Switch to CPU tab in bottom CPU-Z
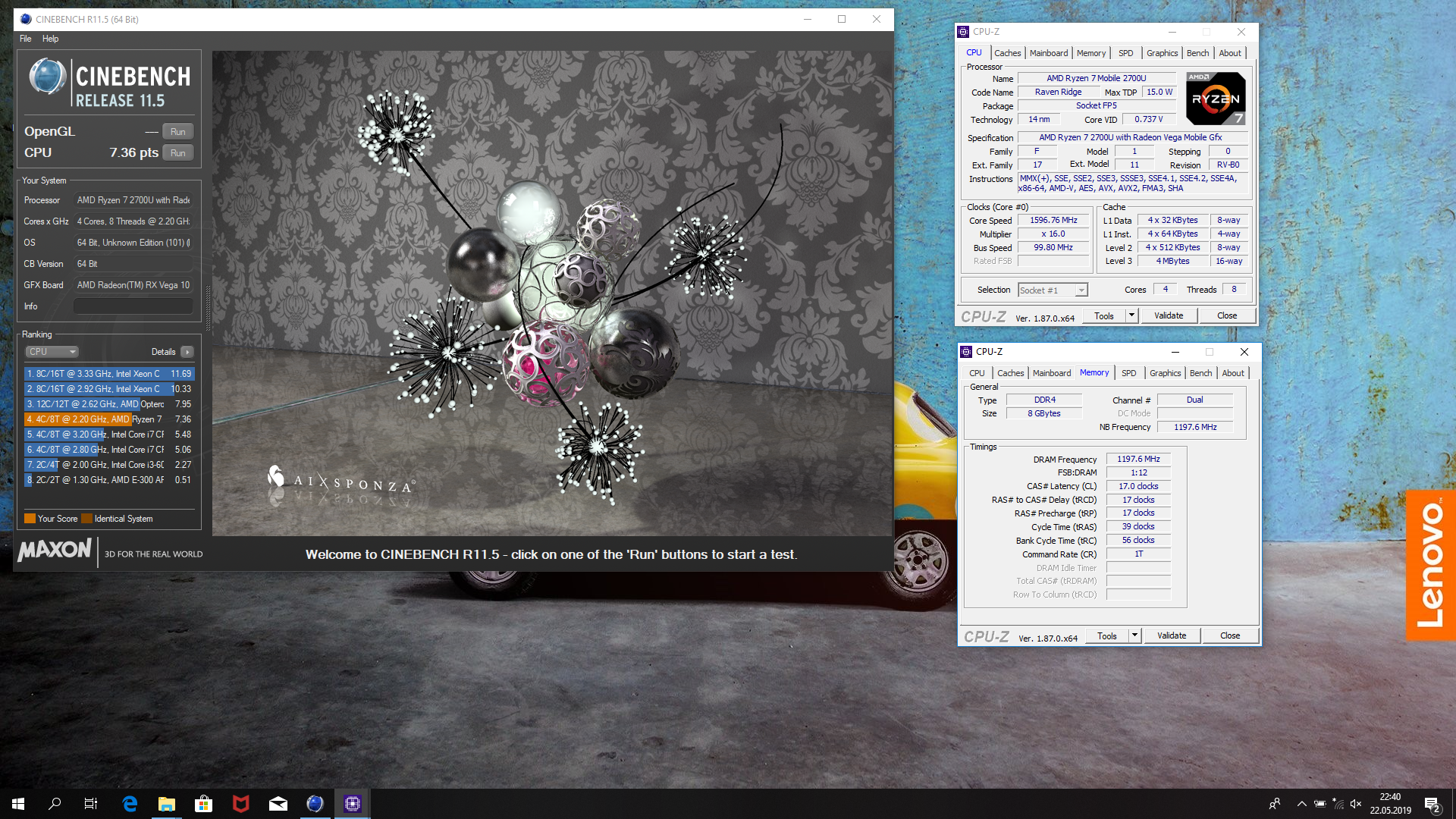The width and height of the screenshot is (1456, 819). (x=977, y=373)
